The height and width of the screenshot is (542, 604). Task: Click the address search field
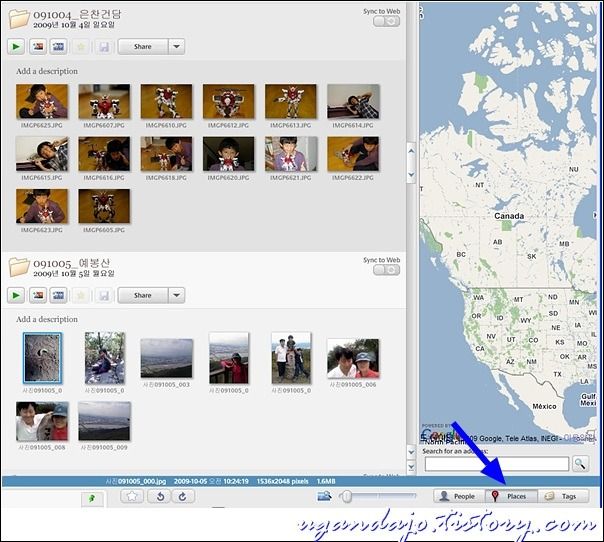497,464
